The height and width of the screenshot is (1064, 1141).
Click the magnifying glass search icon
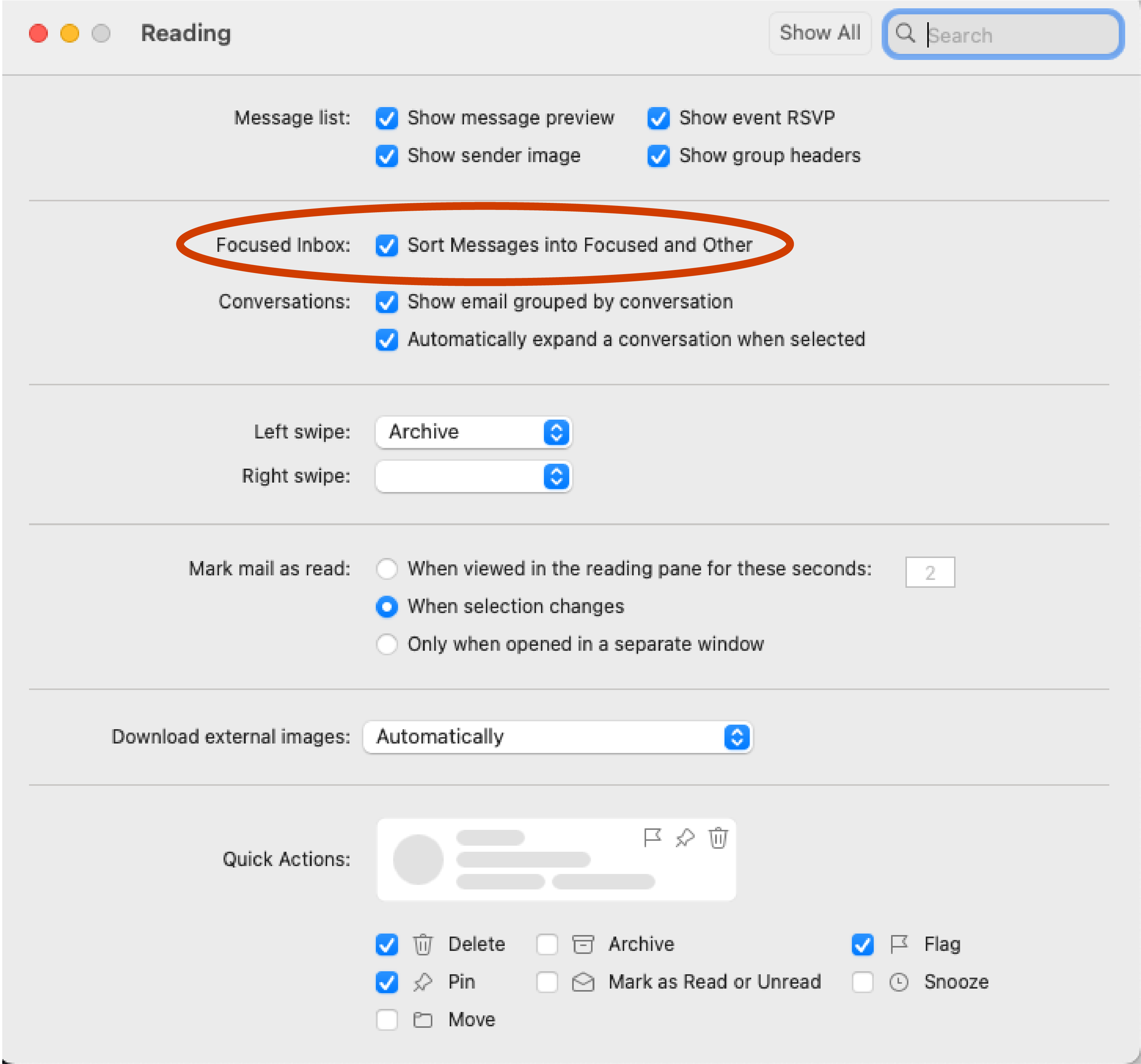tap(905, 33)
